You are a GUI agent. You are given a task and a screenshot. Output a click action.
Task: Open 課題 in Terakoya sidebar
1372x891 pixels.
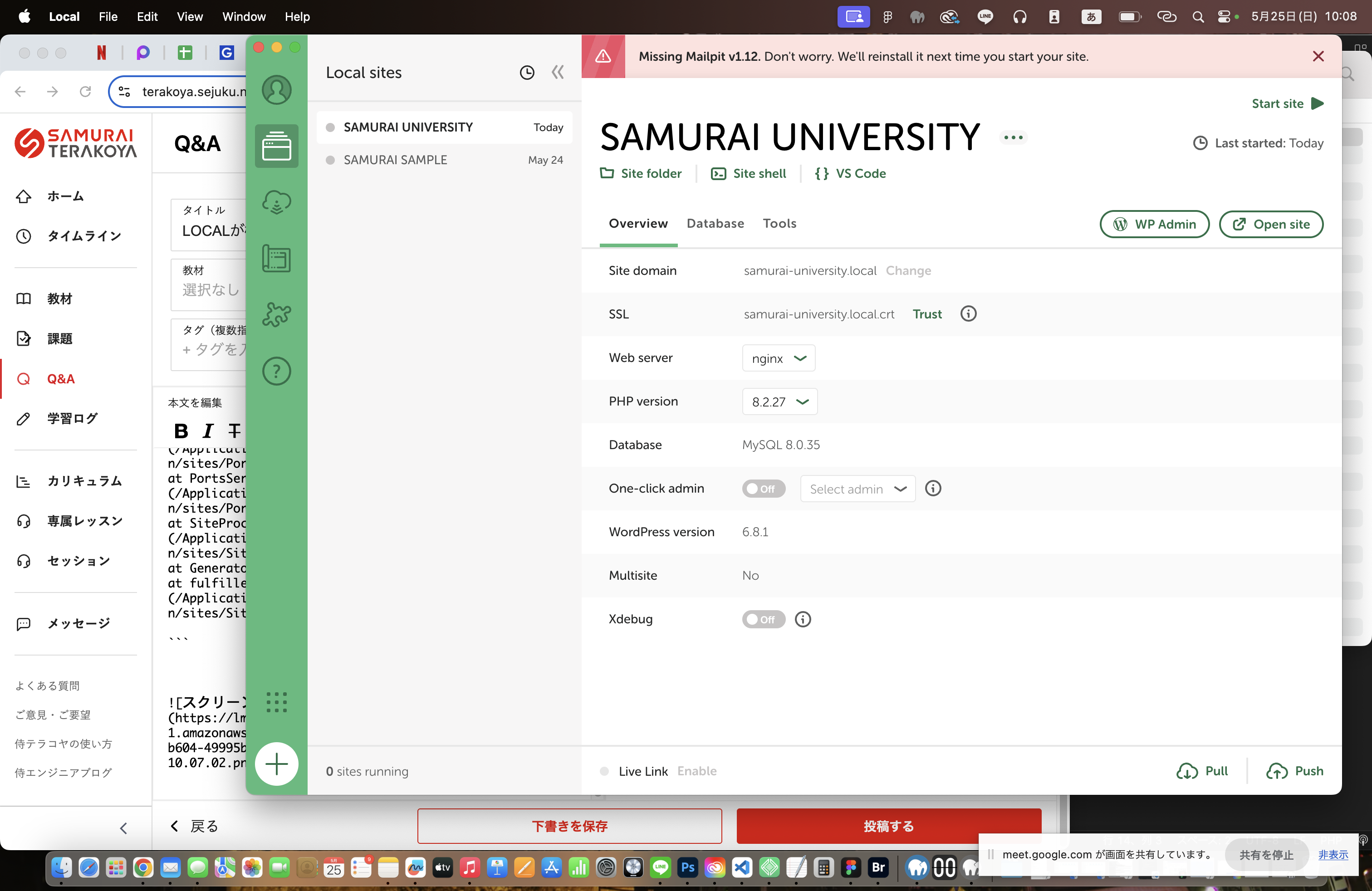60,338
